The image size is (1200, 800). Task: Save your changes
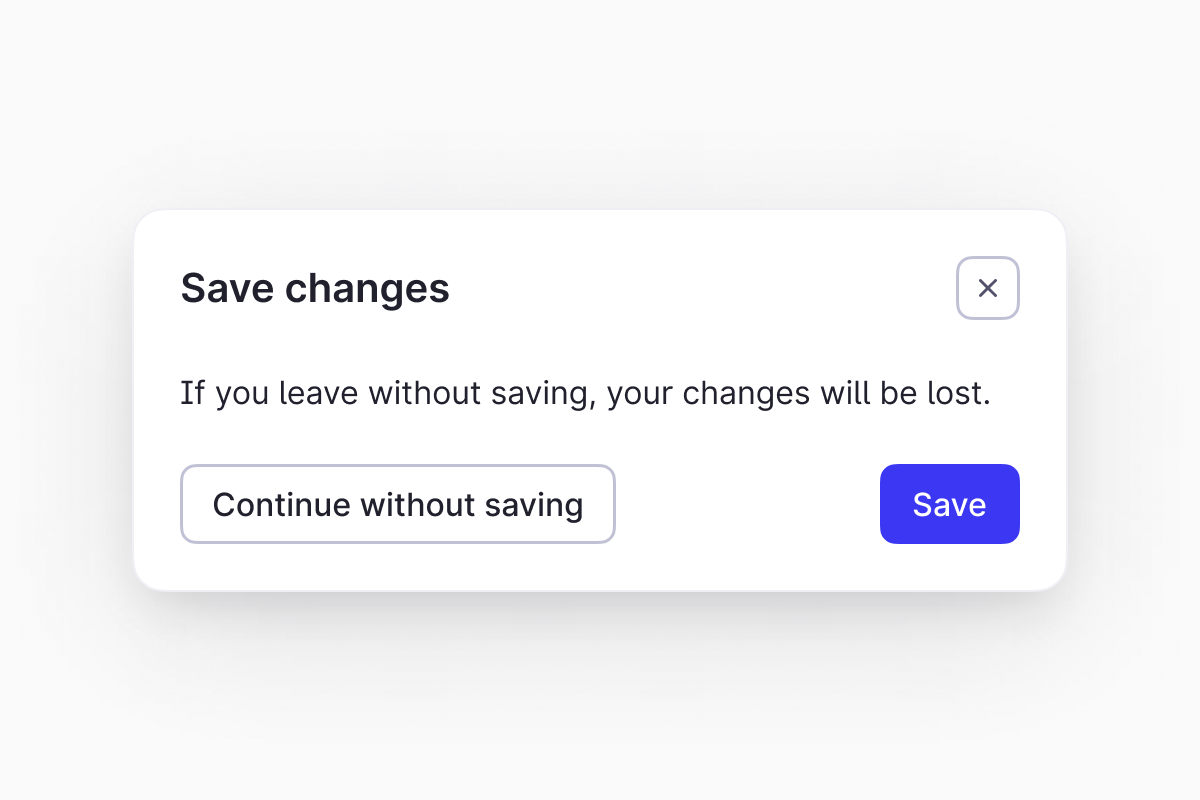click(949, 504)
